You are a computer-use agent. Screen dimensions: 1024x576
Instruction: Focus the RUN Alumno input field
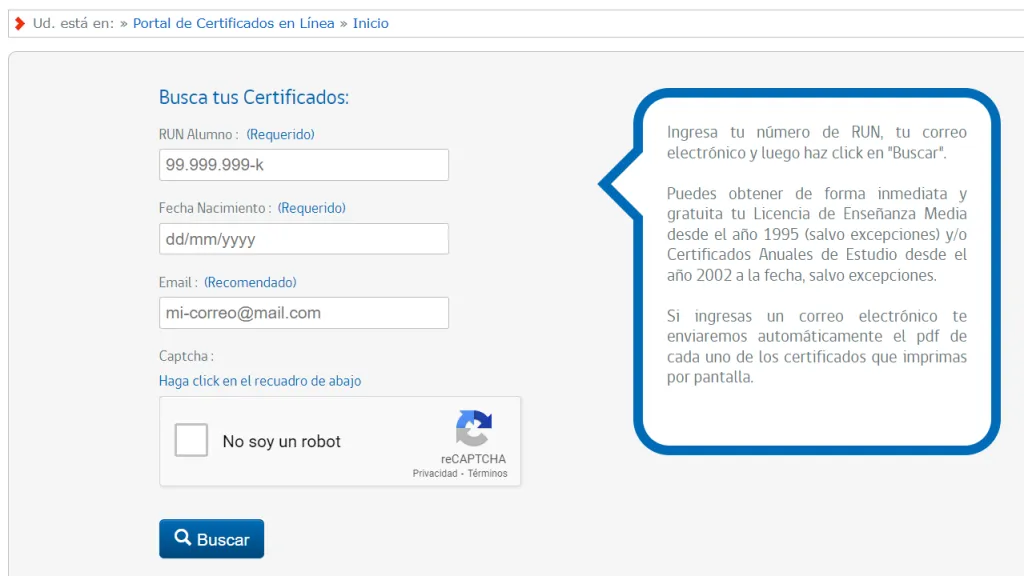tap(304, 165)
